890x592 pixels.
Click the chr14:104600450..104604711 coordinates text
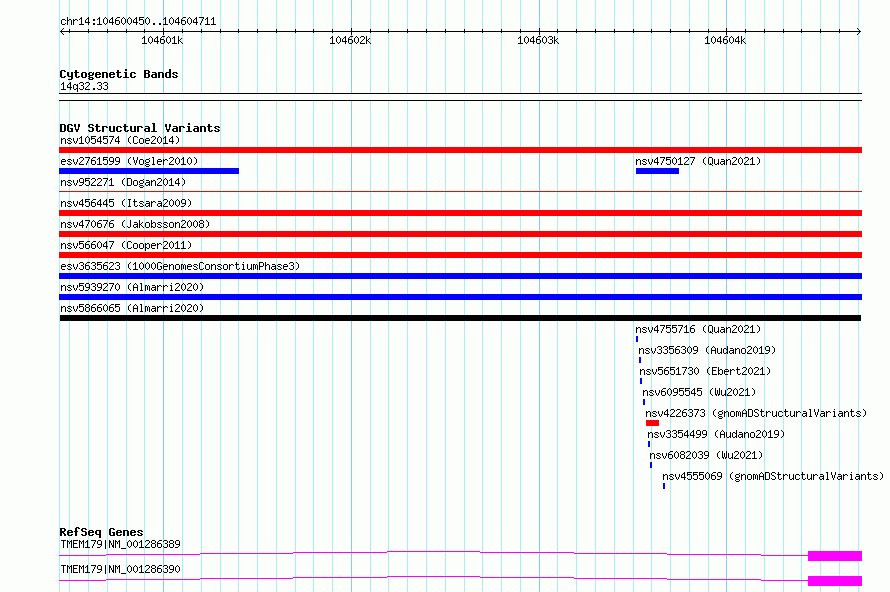[138, 22]
